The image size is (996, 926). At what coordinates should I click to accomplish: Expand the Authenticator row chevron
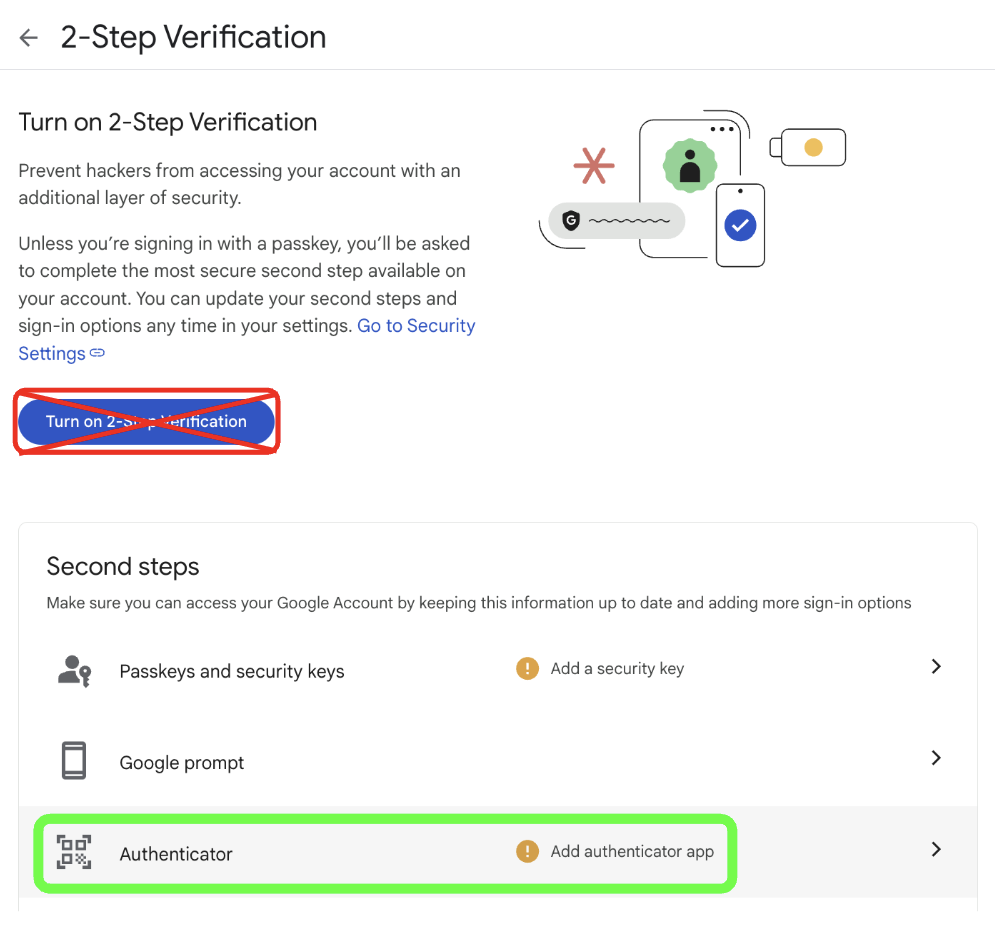point(936,850)
